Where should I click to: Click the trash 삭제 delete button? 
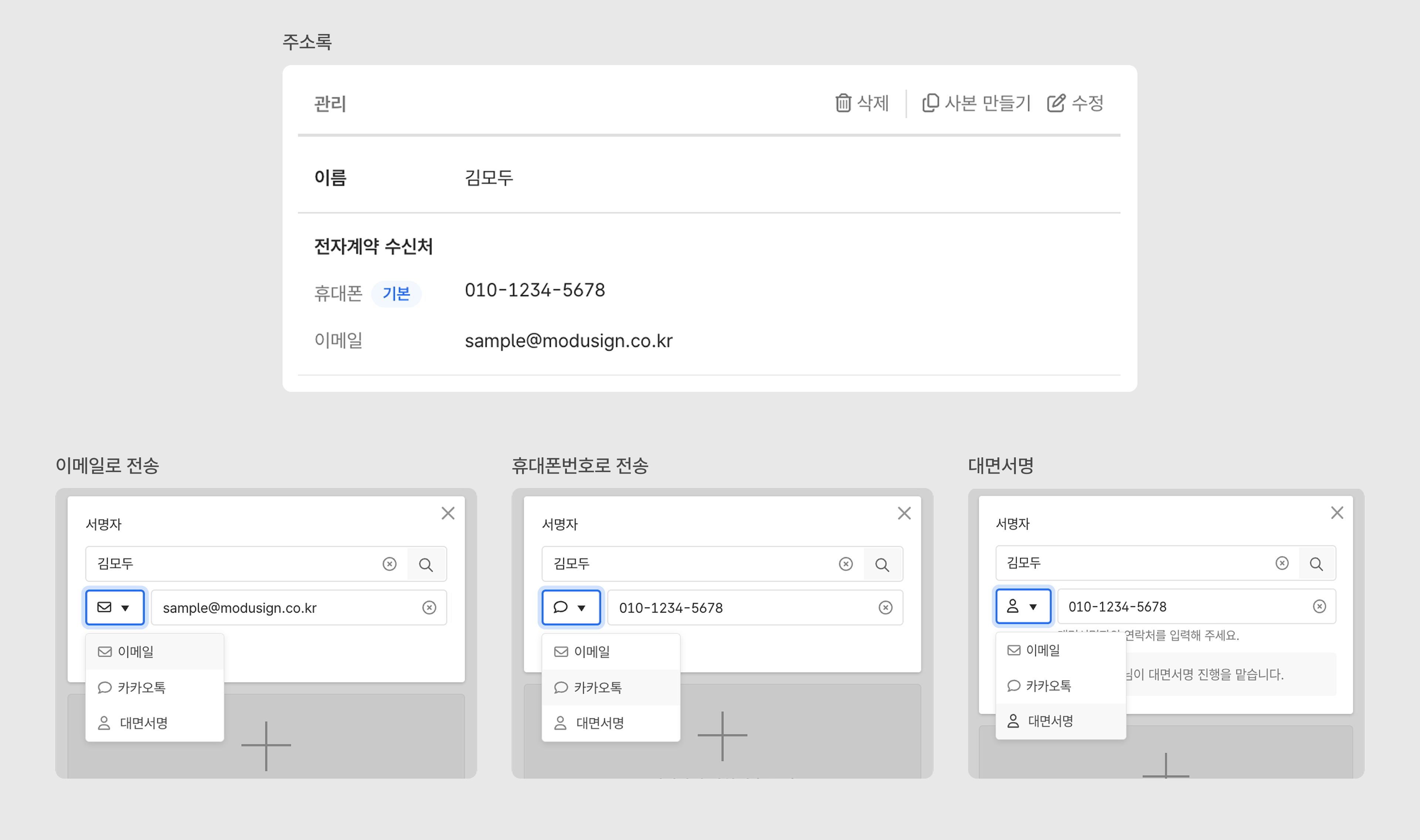861,103
